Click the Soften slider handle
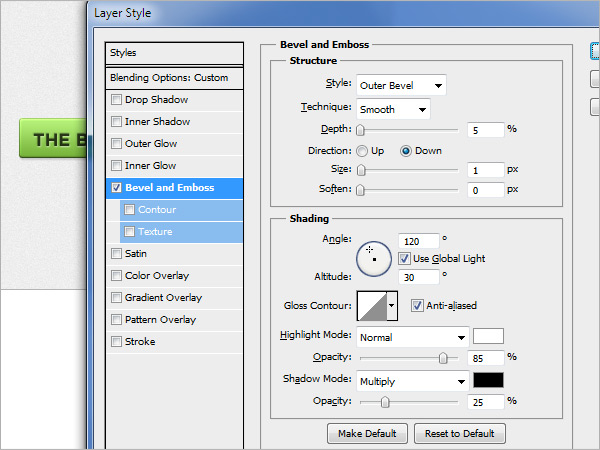This screenshot has width=600, height=450. 360,190
